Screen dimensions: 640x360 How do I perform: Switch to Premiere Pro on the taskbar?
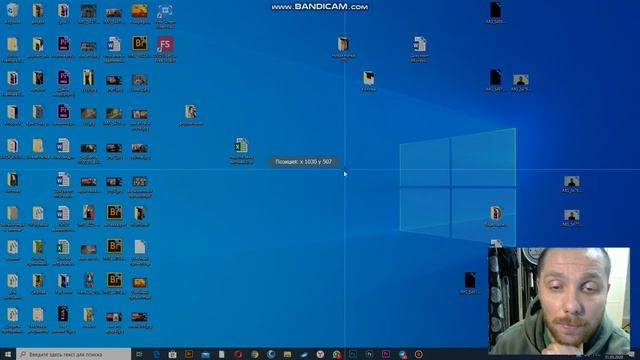click(x=386, y=354)
